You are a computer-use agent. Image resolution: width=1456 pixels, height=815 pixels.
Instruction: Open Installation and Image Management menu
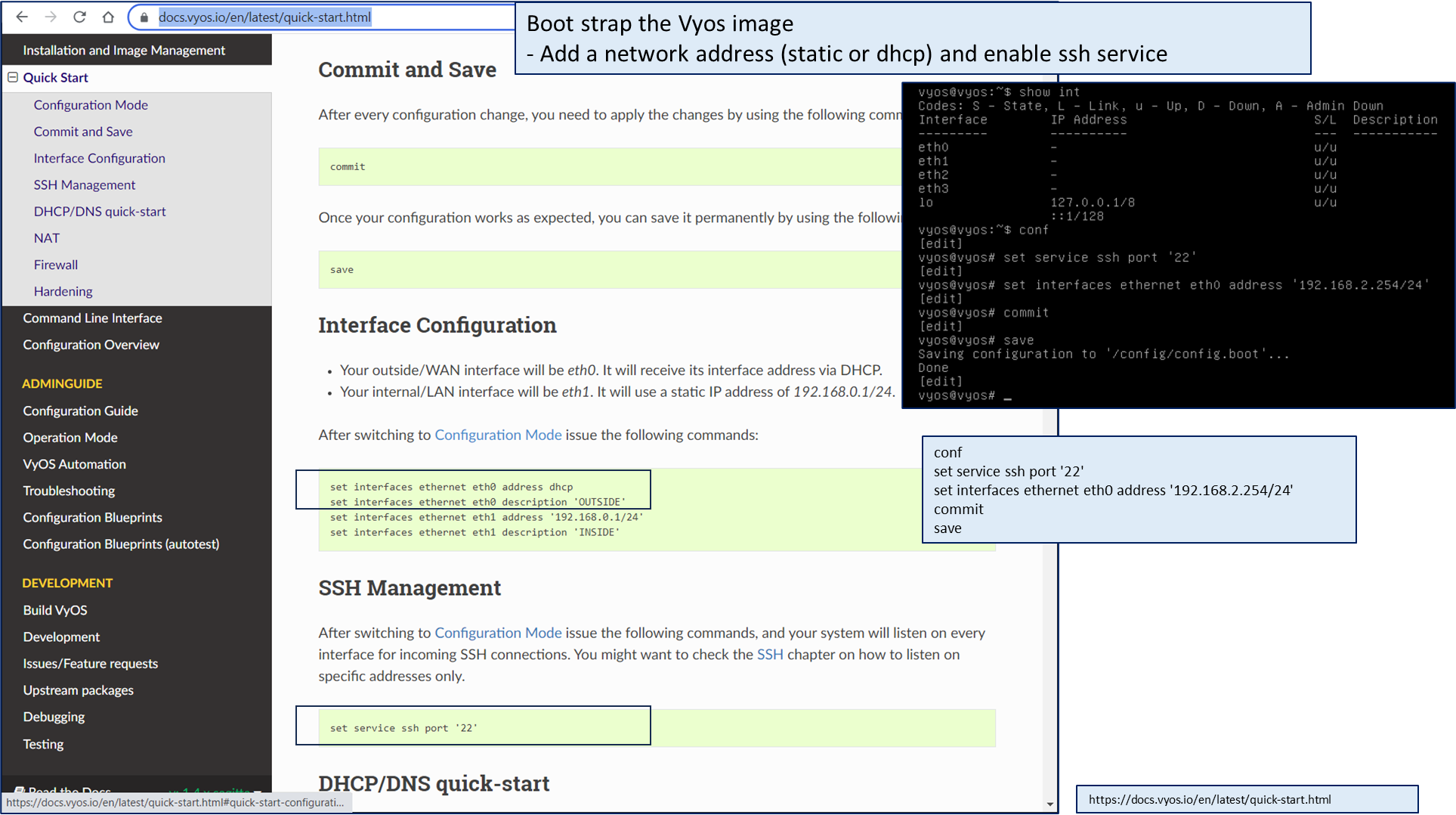tap(124, 50)
